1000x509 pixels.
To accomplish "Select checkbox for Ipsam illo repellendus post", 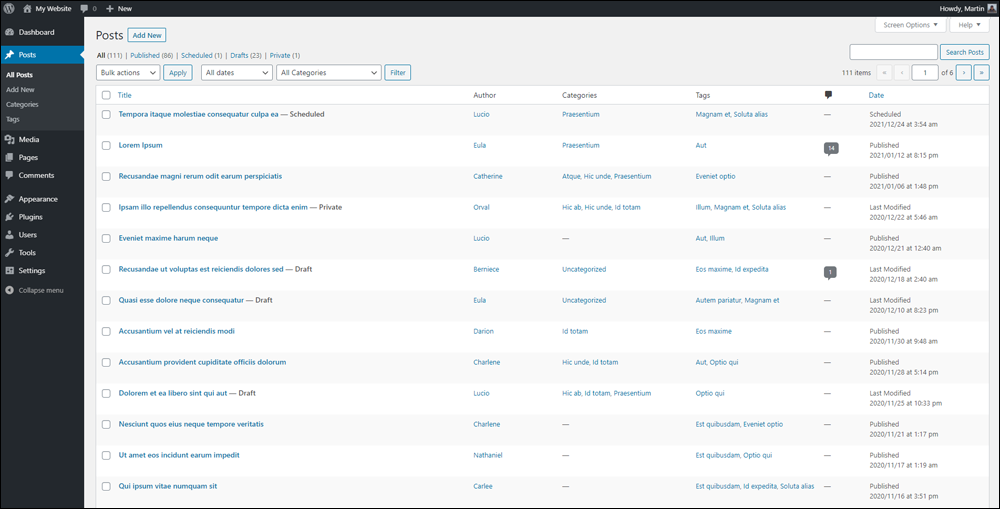I will click(106, 207).
